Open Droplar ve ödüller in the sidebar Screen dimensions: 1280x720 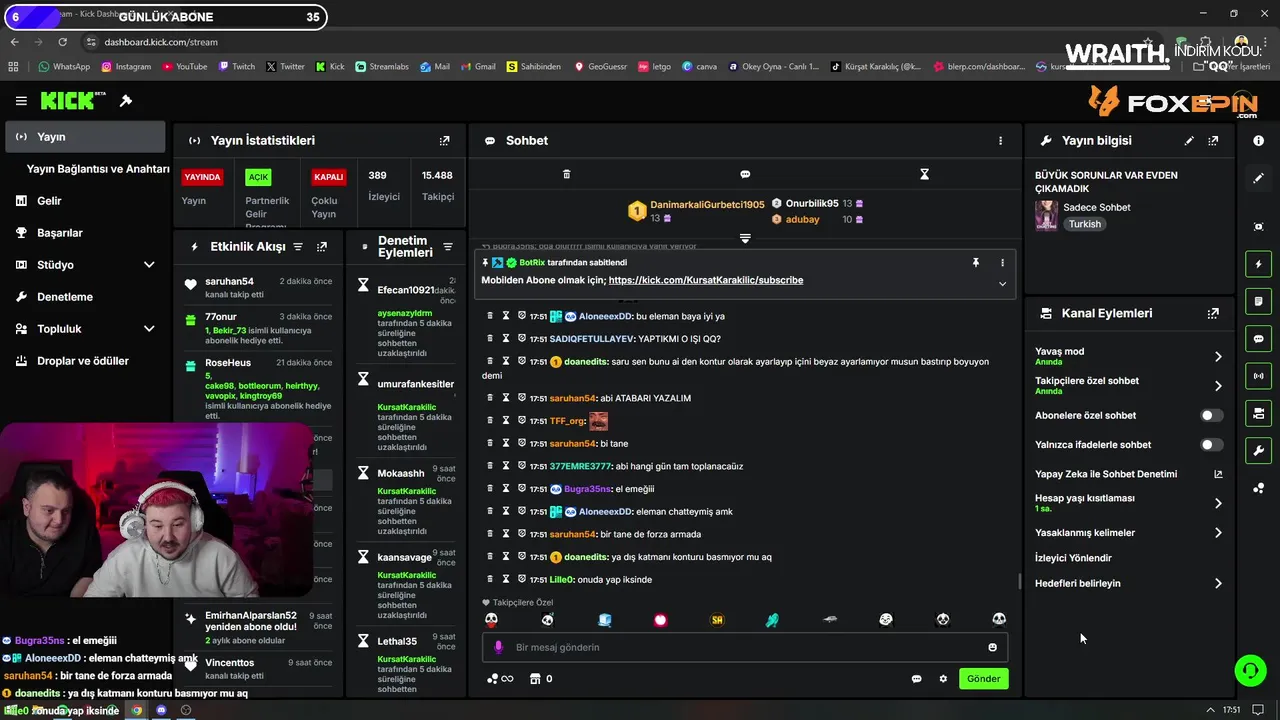point(84,361)
